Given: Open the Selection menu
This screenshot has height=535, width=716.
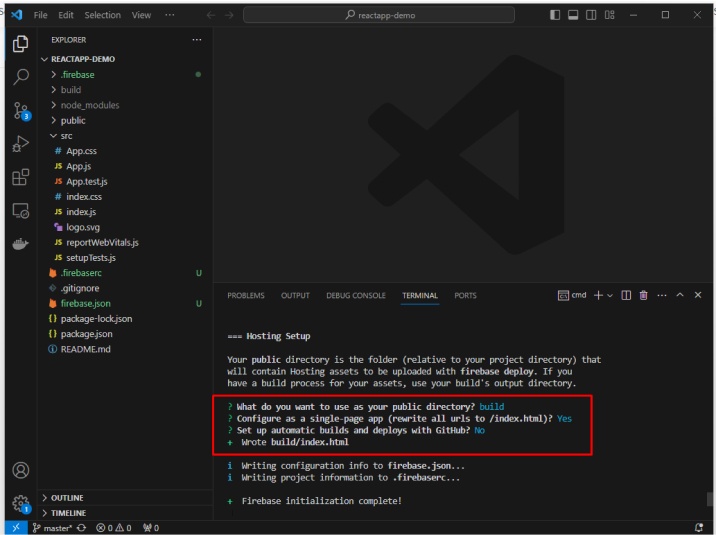Looking at the screenshot, I should [102, 15].
